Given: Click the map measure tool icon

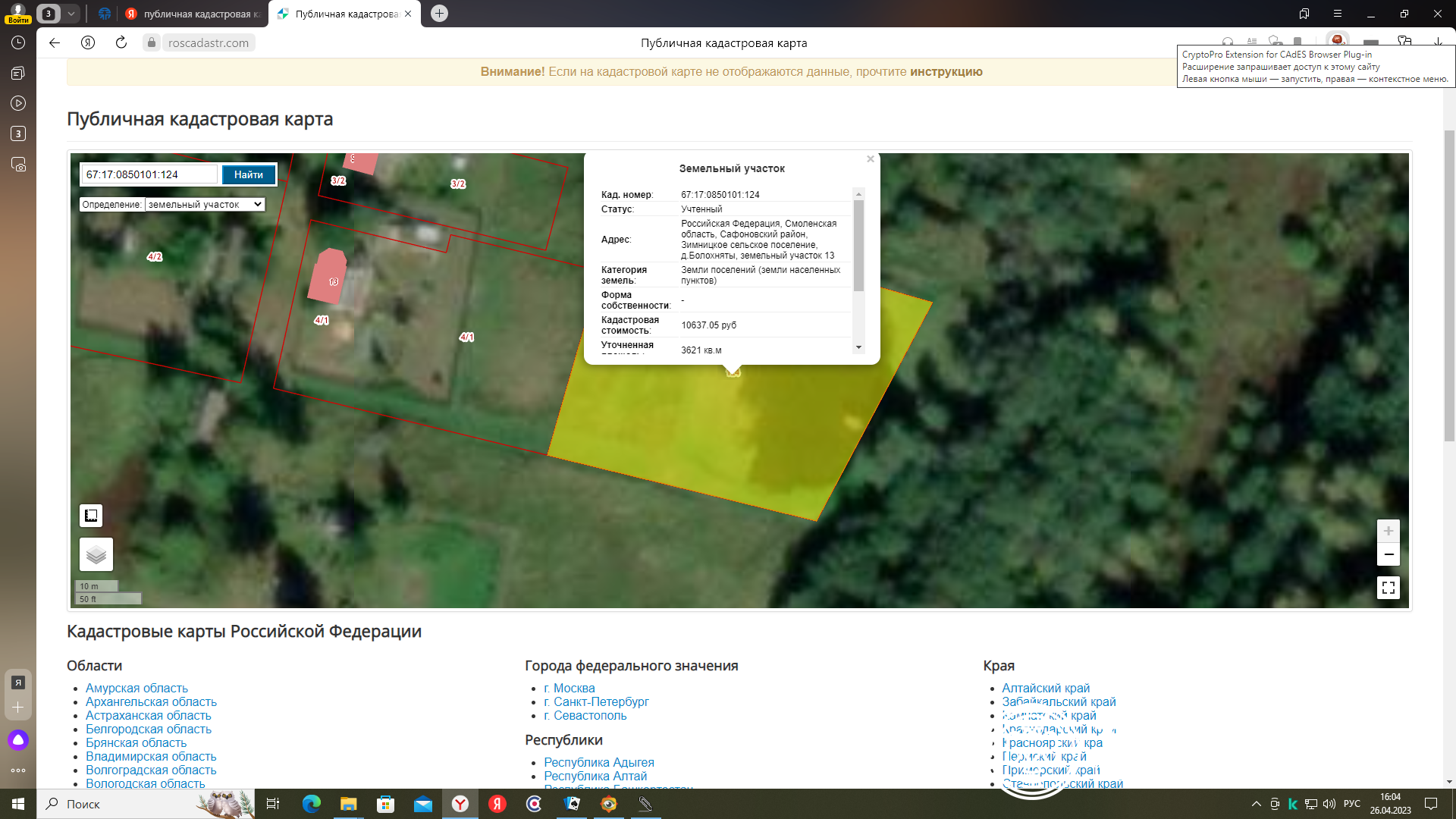Looking at the screenshot, I should coord(91,516).
